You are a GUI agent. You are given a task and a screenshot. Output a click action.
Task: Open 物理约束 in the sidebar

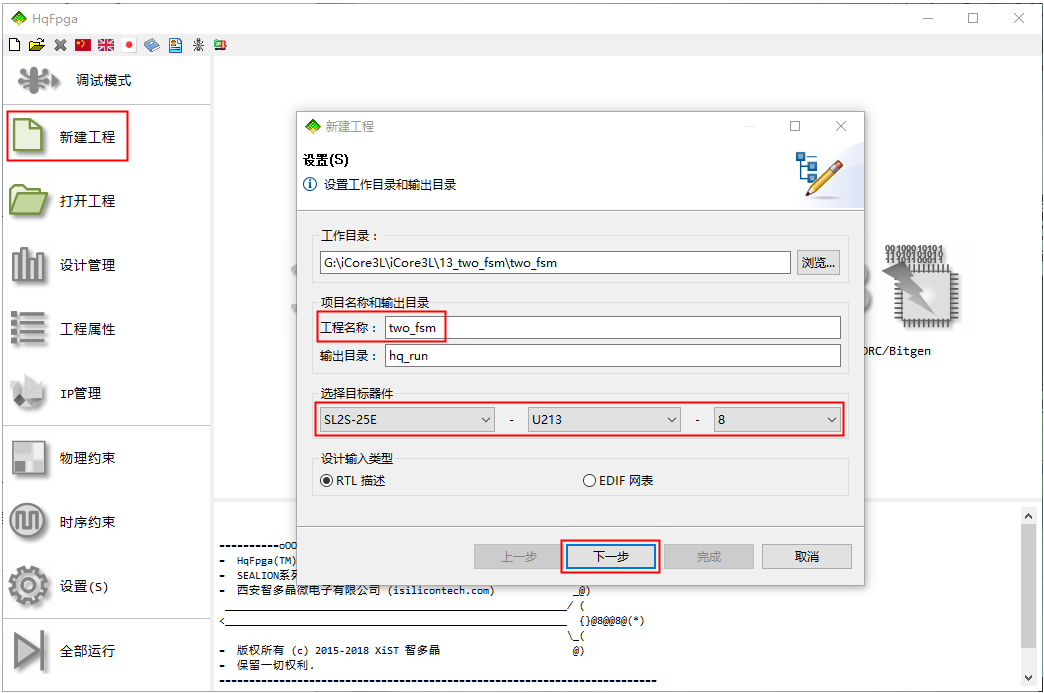(87, 458)
